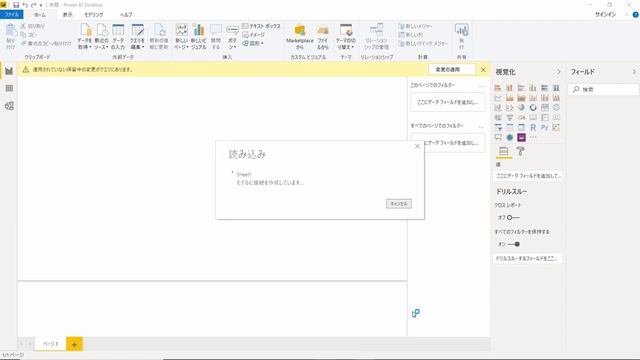
Task: Open the Data view from left sidebar
Action: pos(9,88)
